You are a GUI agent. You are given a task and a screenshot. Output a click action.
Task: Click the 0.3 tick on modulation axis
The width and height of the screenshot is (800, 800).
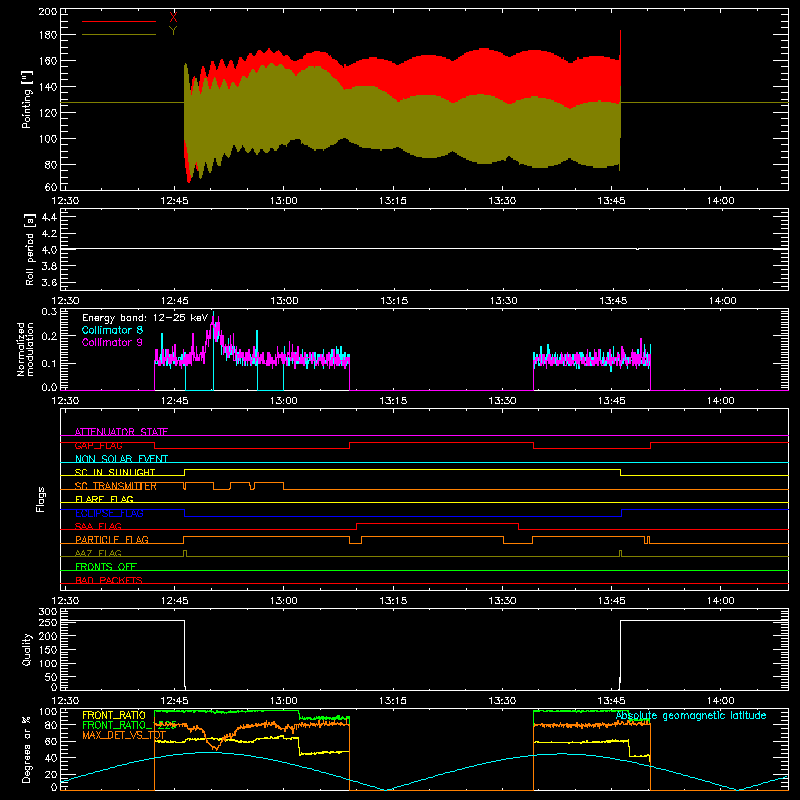[x=49, y=312]
